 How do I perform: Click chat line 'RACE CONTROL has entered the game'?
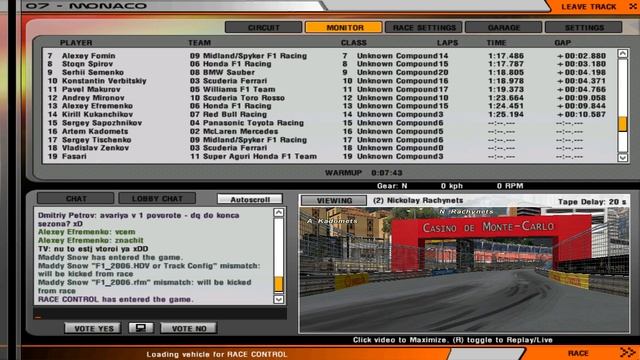click(x=116, y=300)
